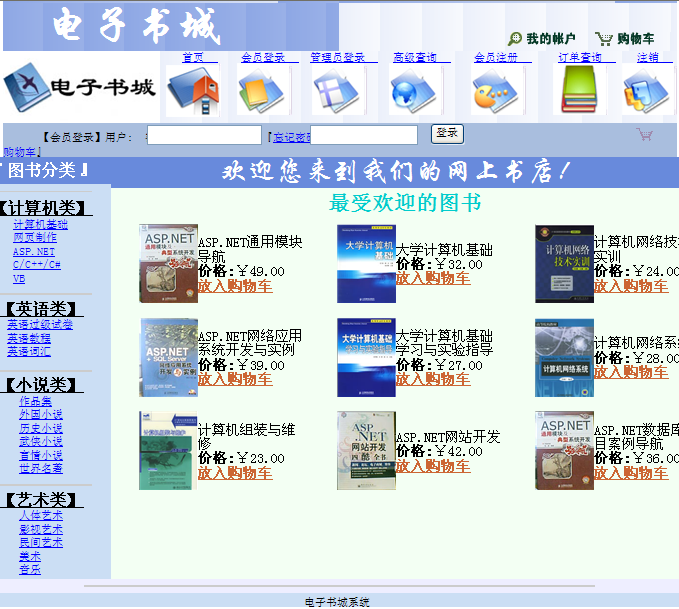Open the 美术 category link
The height and width of the screenshot is (609, 679).
30,556
